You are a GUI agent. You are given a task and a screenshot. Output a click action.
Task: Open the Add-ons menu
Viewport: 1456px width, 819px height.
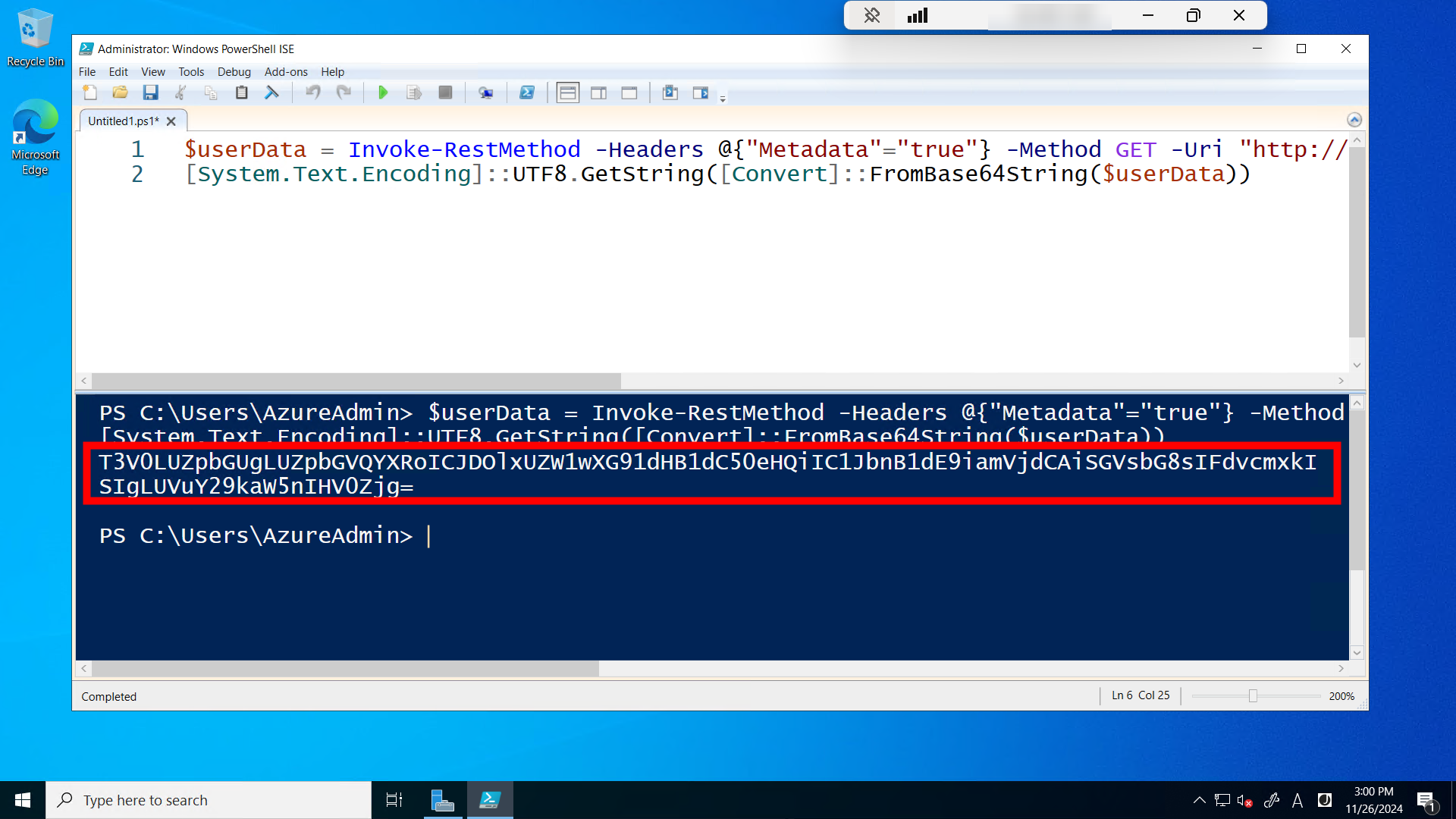(x=286, y=71)
